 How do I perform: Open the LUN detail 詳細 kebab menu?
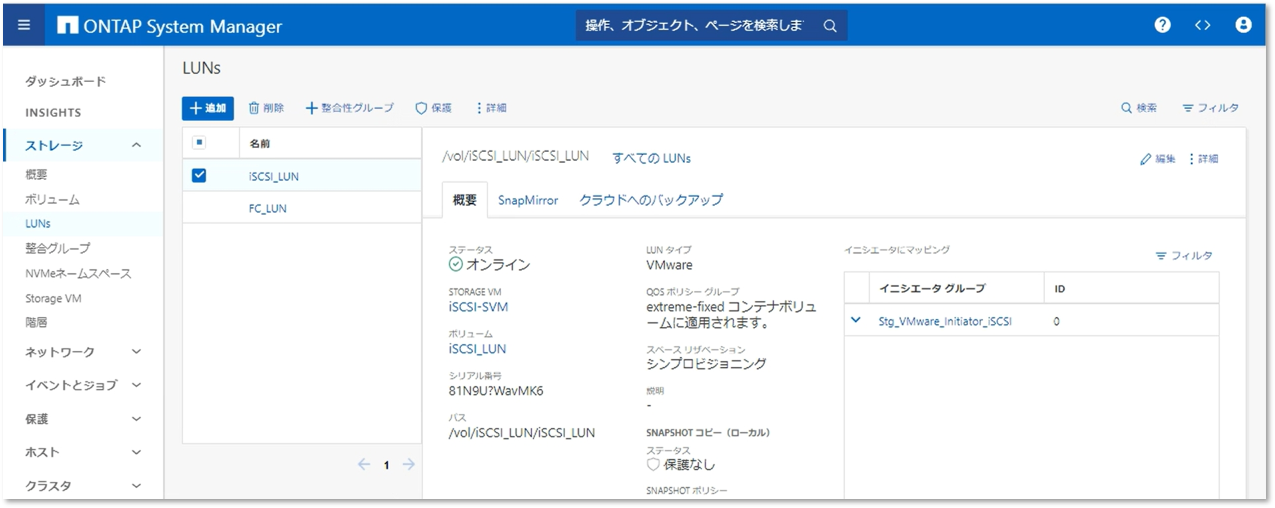[x=1203, y=159]
